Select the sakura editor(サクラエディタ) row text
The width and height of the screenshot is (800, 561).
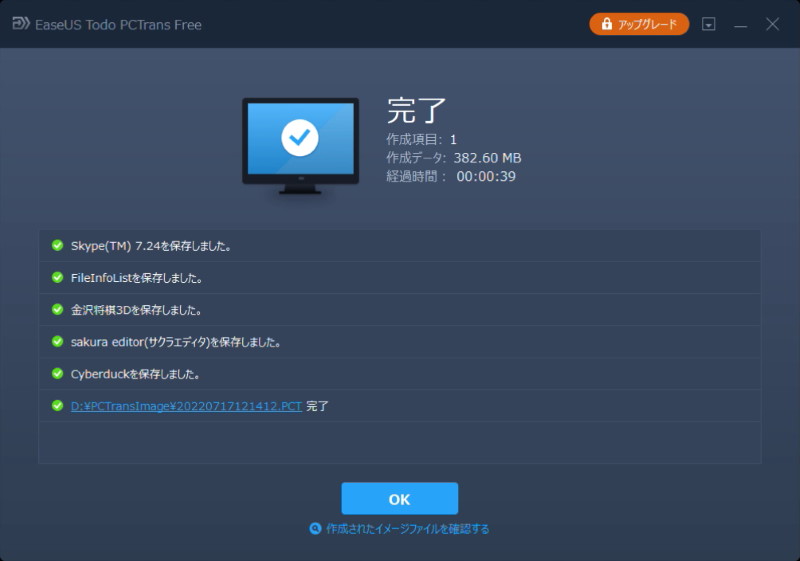coord(176,342)
